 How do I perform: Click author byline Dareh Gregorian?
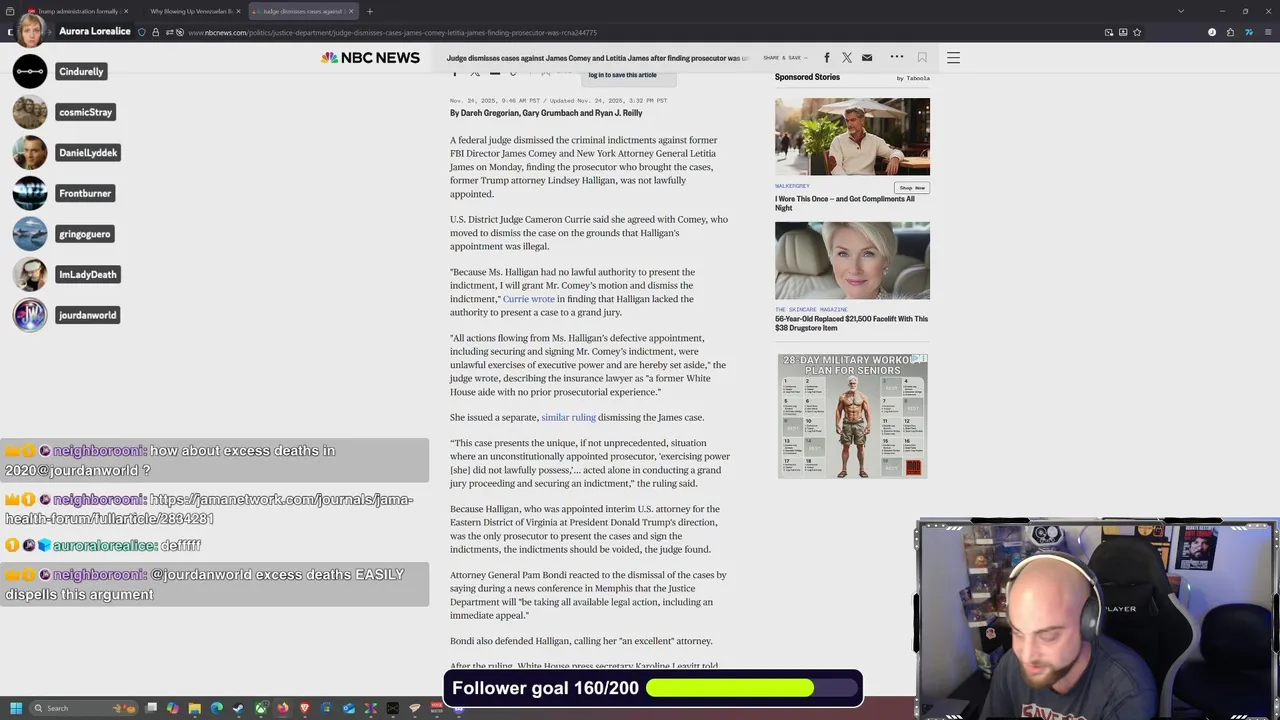487,113
